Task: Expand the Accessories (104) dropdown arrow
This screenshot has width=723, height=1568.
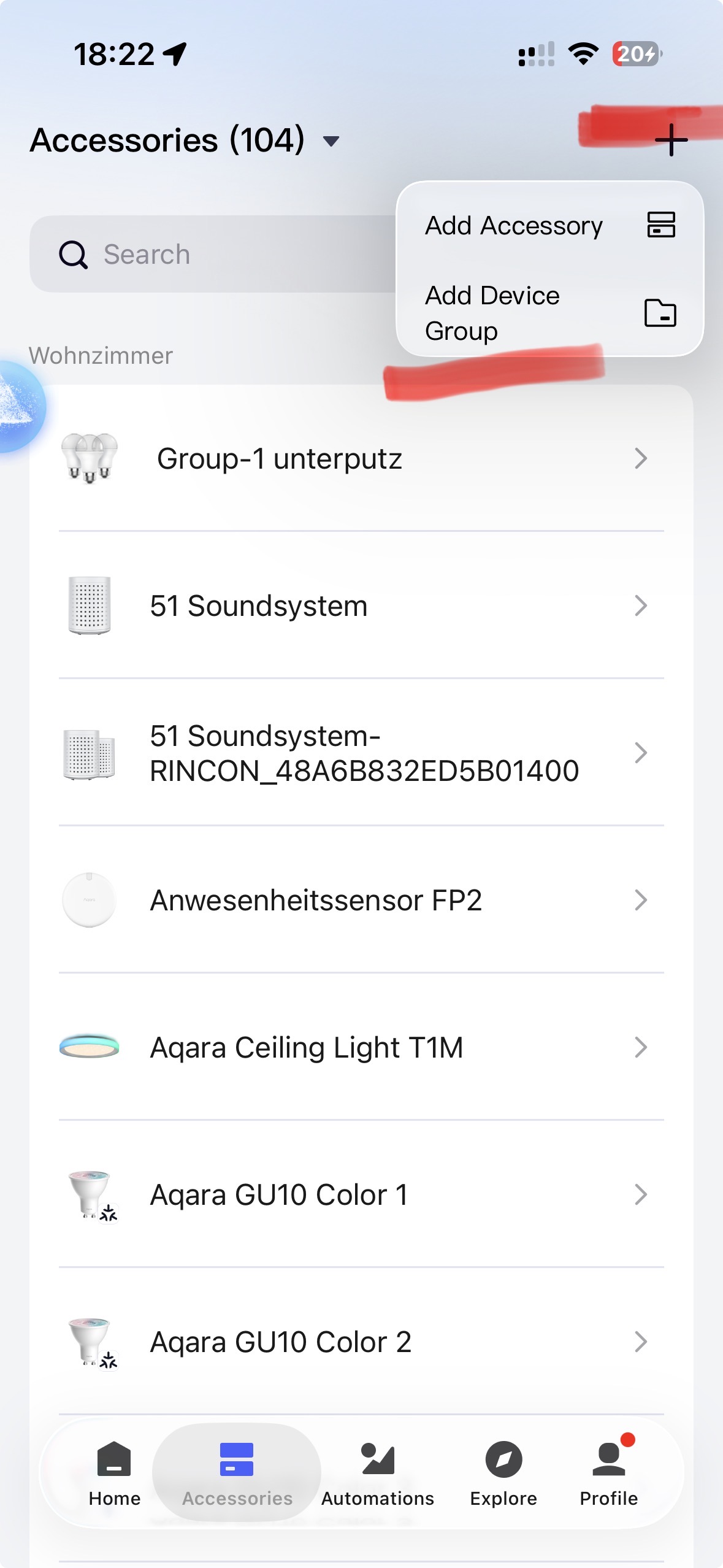Action: point(331,142)
